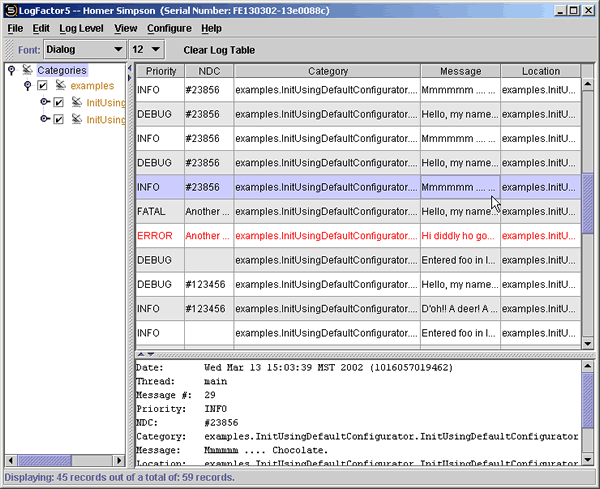
Task: Collapse the Categories root tree handle
Action: click(x=11, y=70)
